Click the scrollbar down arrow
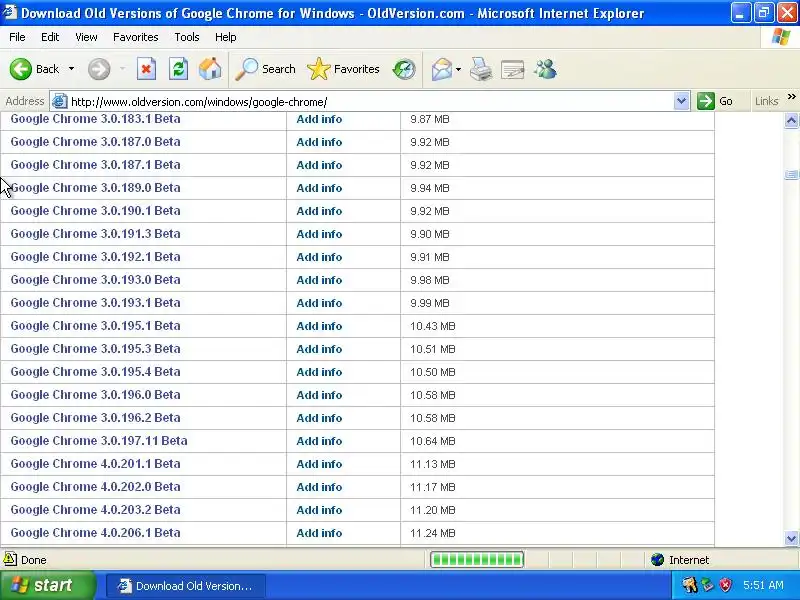The height and width of the screenshot is (600, 800). (791, 538)
